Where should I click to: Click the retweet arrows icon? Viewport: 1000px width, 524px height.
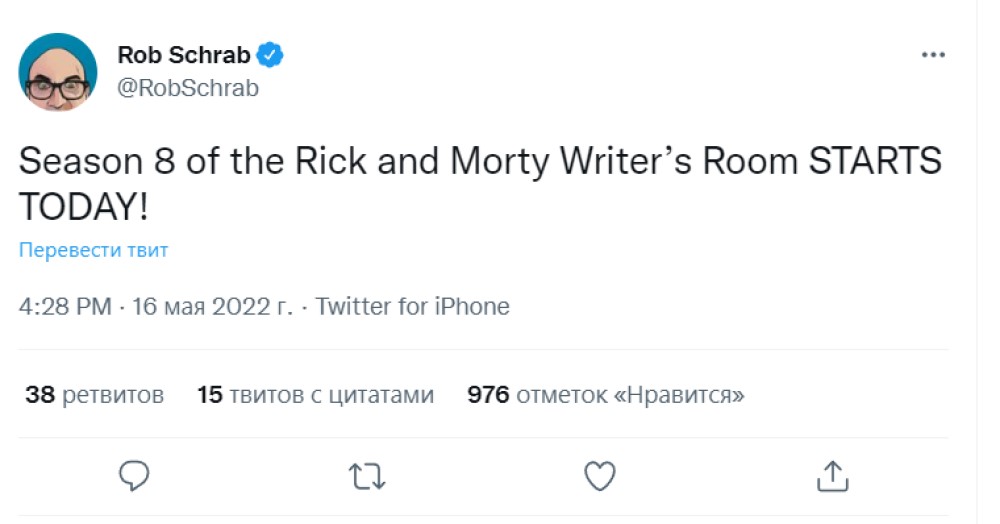(367, 476)
